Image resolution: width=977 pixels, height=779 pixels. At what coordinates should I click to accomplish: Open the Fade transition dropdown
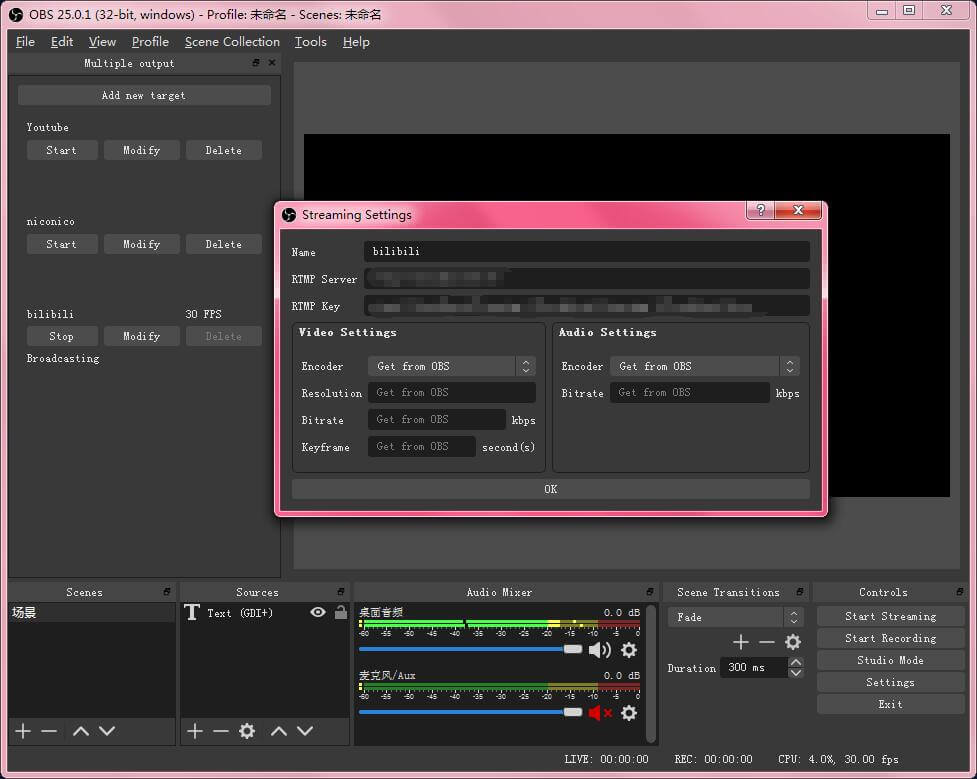click(793, 616)
